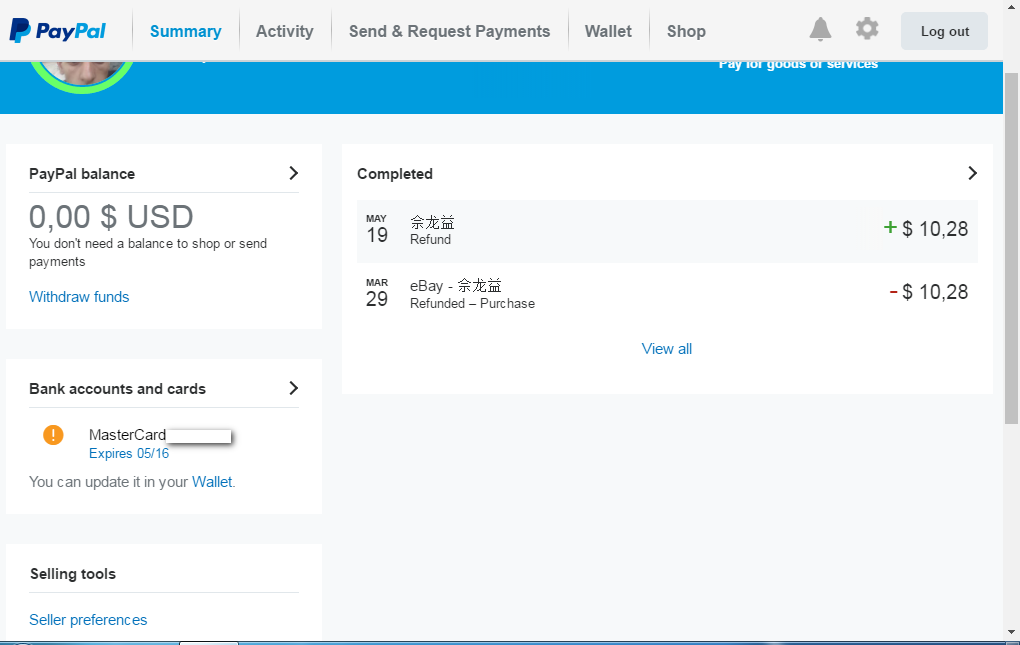Click Bank accounts and cards heading
This screenshot has width=1020, height=645.
[118, 389]
